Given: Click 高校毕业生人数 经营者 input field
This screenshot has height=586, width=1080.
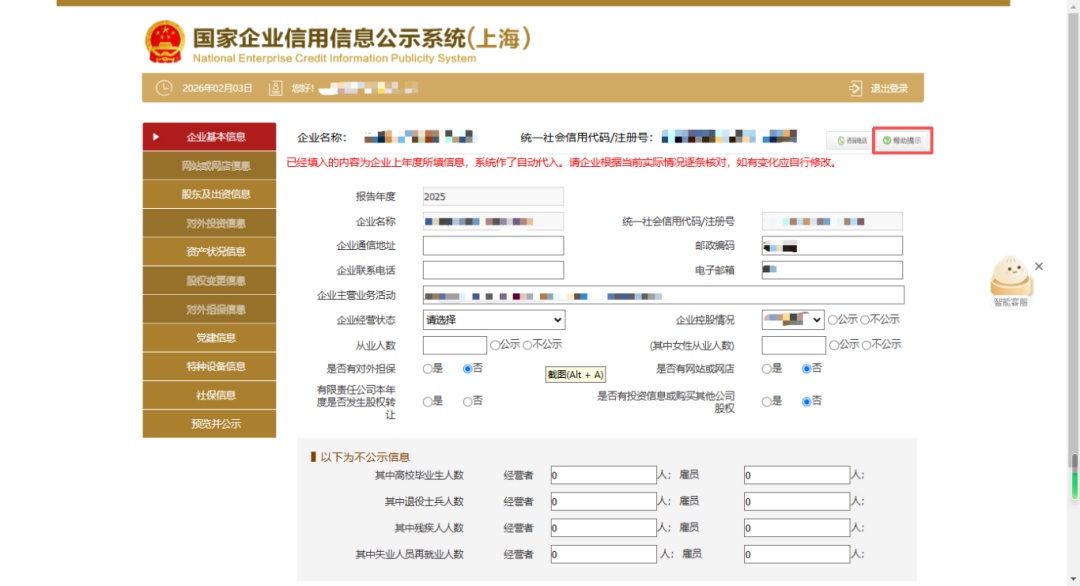Looking at the screenshot, I should coord(603,475).
